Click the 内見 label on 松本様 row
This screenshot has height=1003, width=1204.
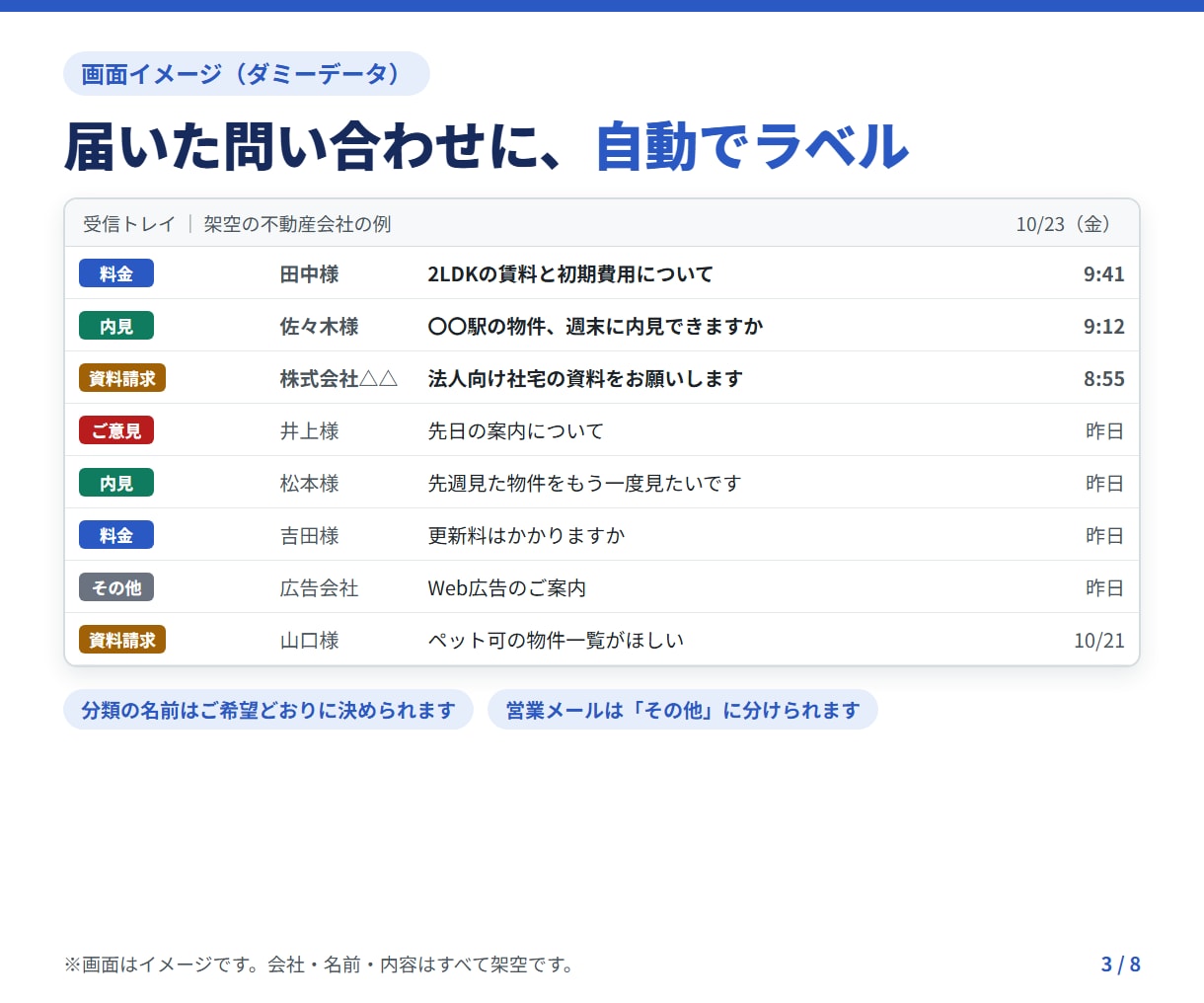tap(116, 483)
